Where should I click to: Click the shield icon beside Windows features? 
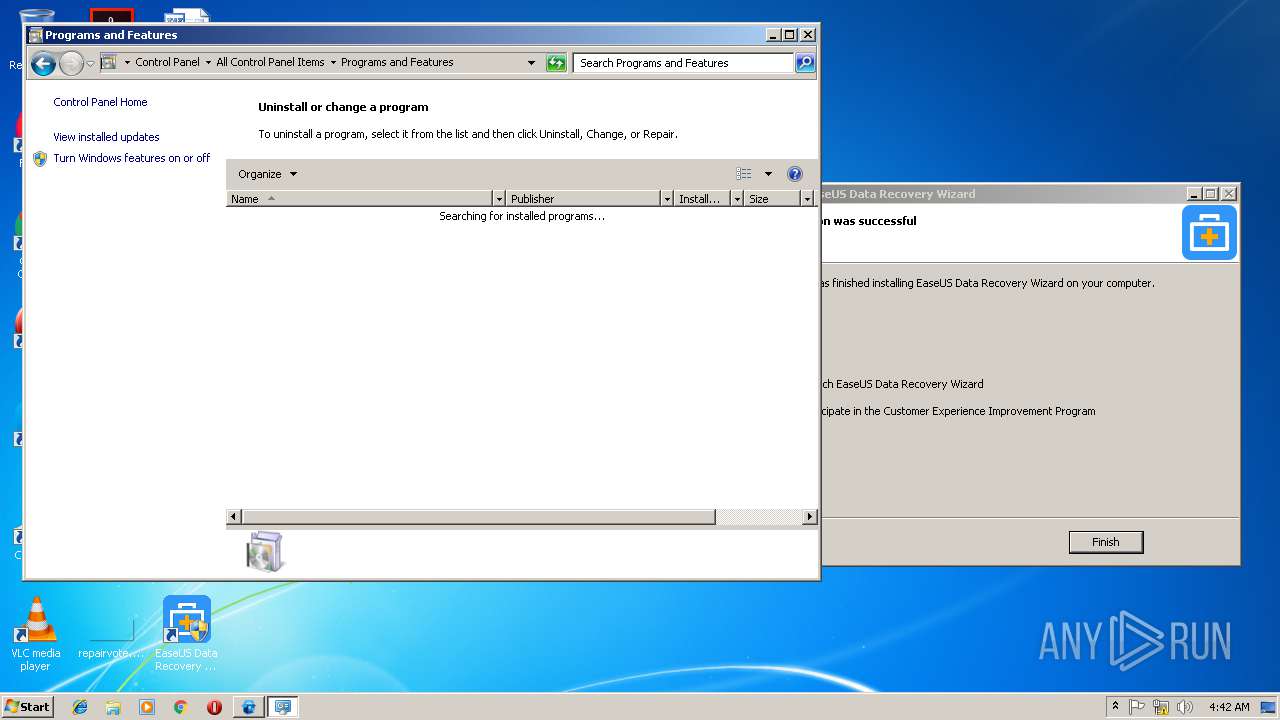click(40, 158)
